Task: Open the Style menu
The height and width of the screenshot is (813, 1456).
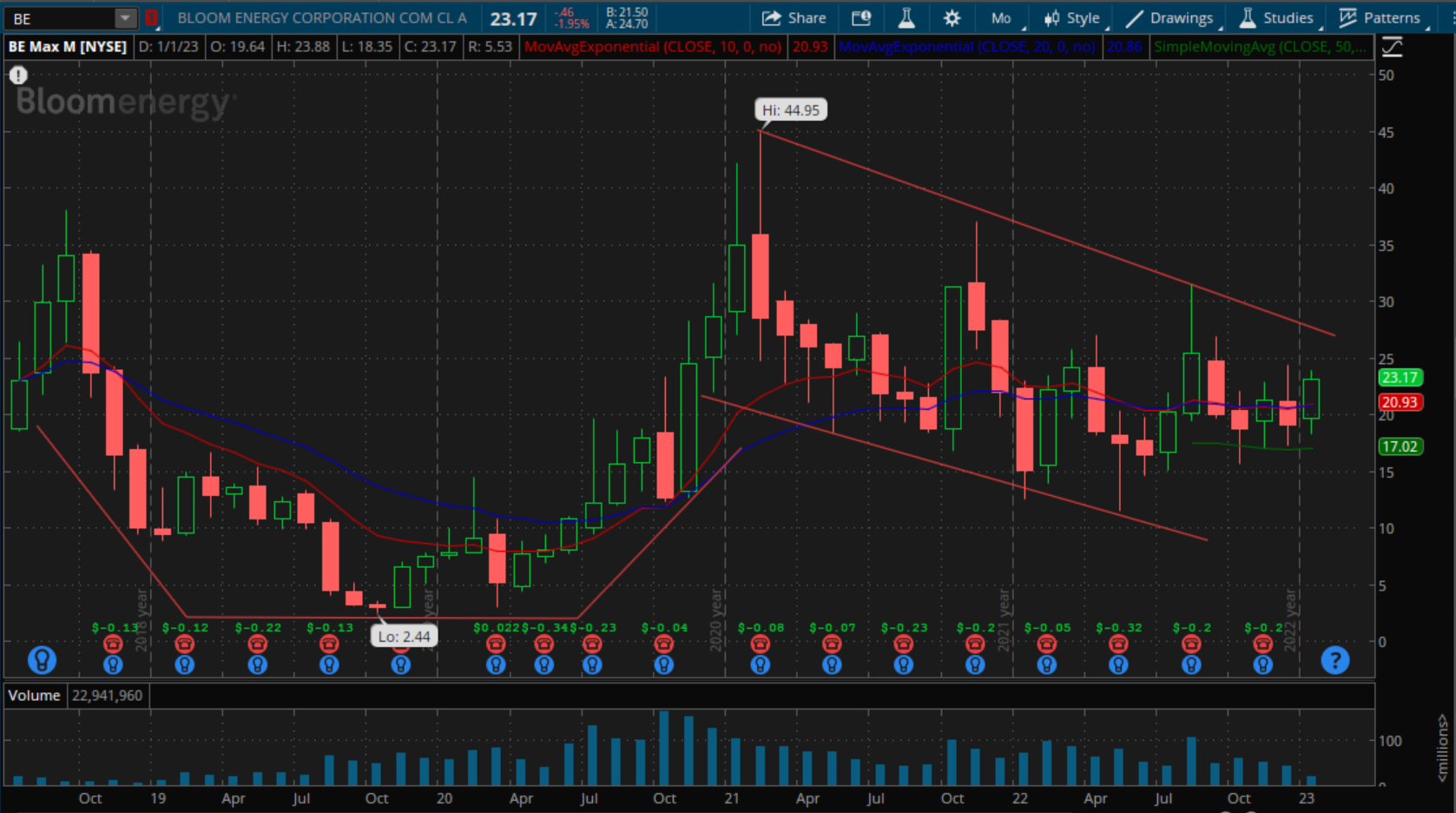Action: click(1073, 17)
